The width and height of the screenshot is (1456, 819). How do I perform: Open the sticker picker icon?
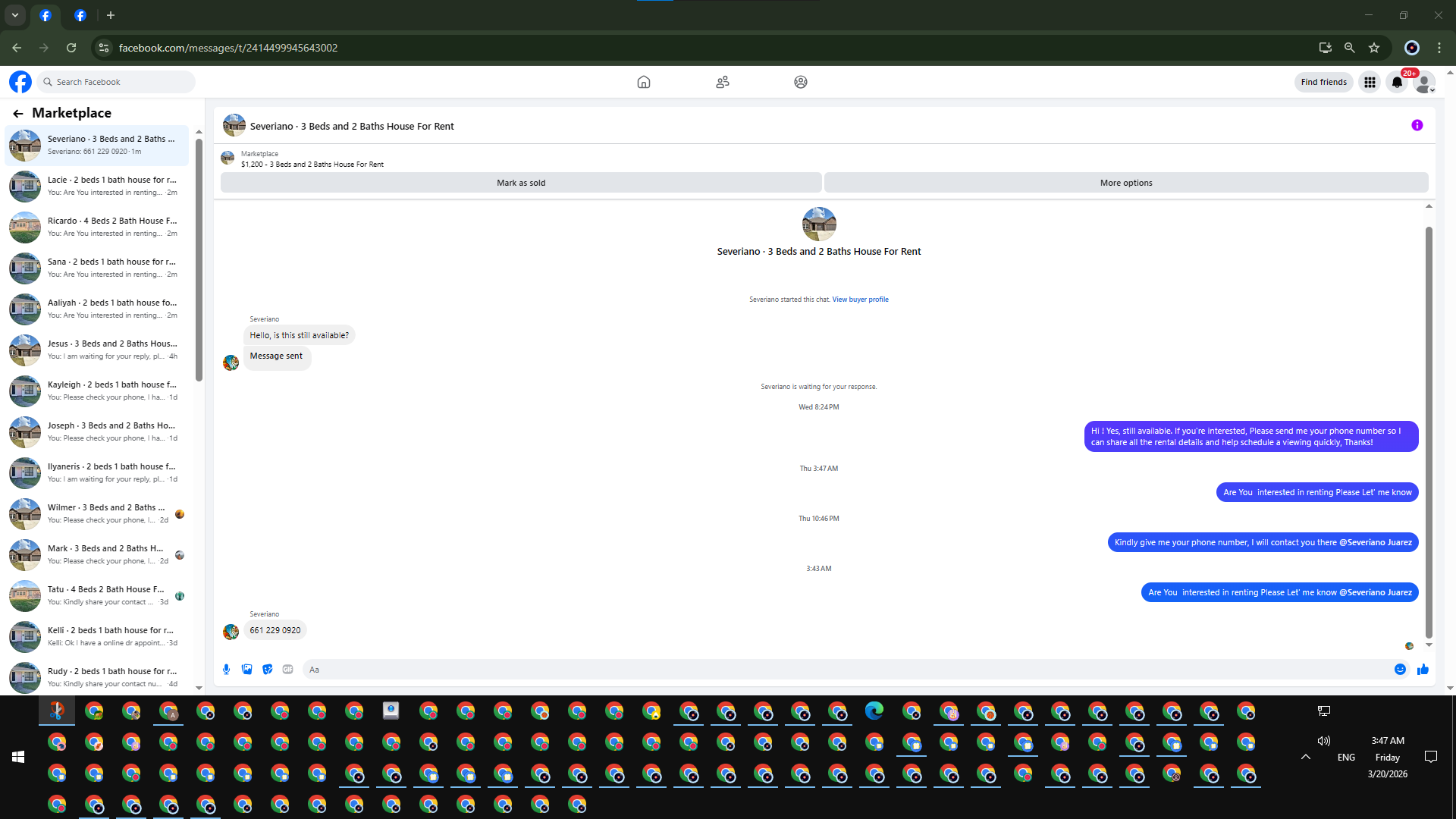point(267,669)
